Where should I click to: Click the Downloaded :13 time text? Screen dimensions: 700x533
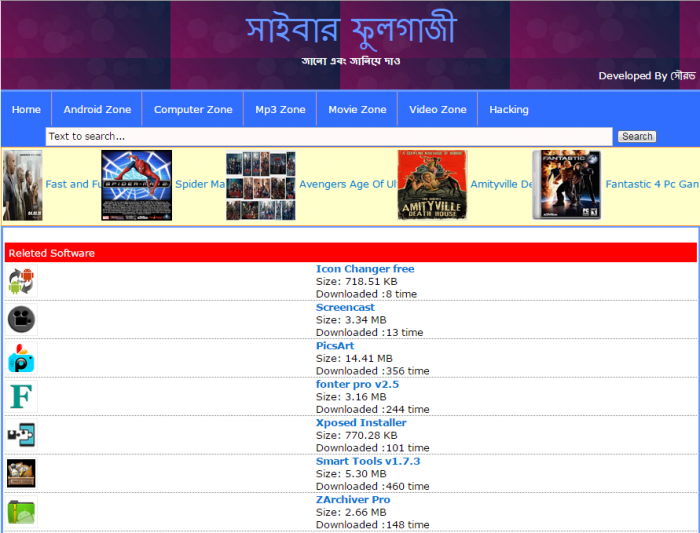pos(369,333)
